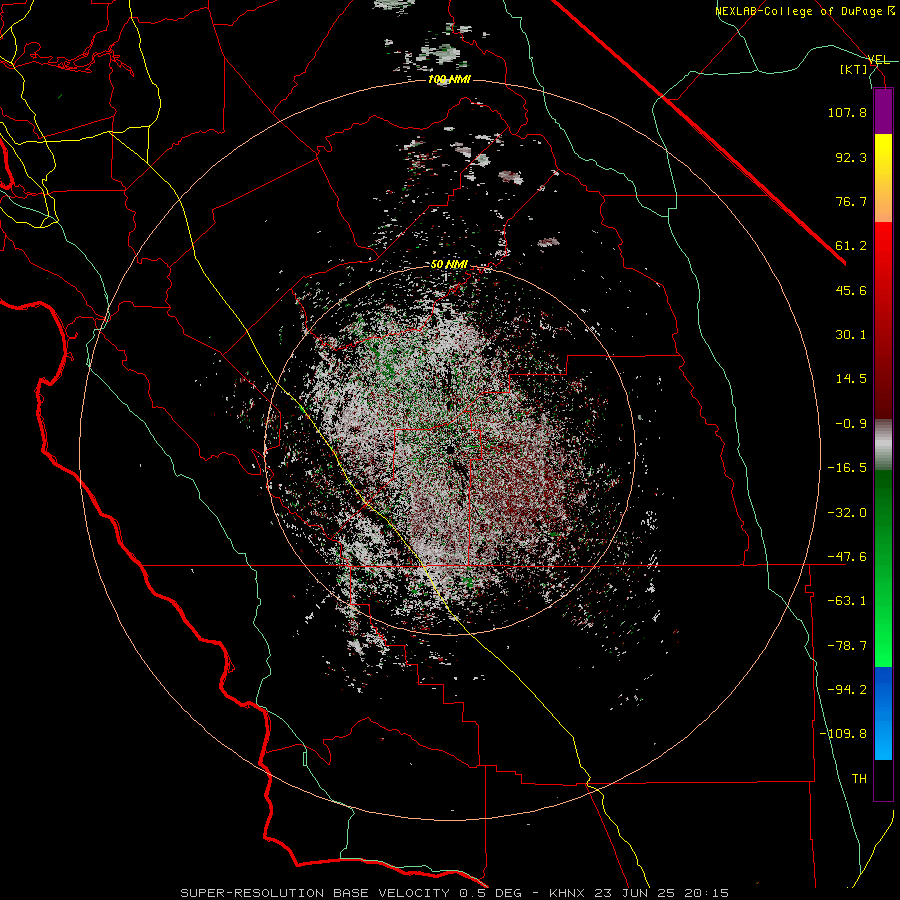900x900 pixels.
Task: Click the yellow-orange segment of color bar
Action: [x=883, y=178]
